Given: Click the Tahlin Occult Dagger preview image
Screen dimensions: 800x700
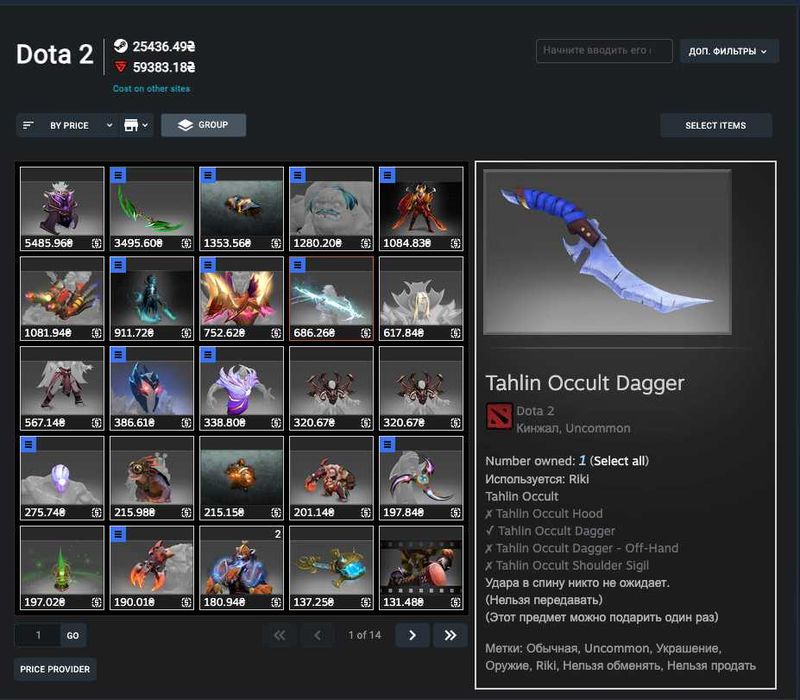Looking at the screenshot, I should (x=607, y=252).
